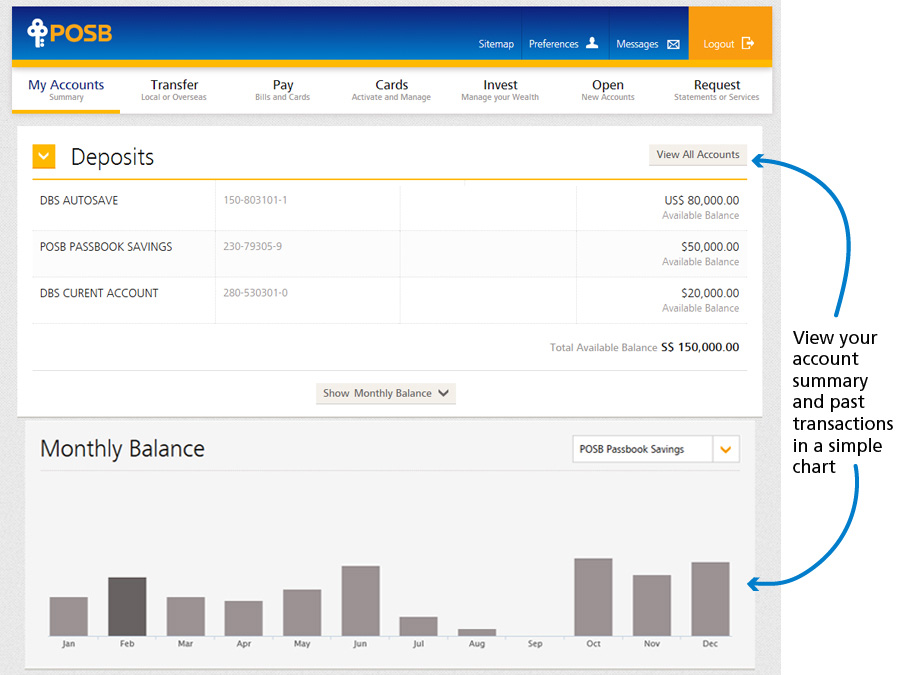910x675 pixels.
Task: Select the DBS AUTOSAVE account row
Action: [79, 201]
